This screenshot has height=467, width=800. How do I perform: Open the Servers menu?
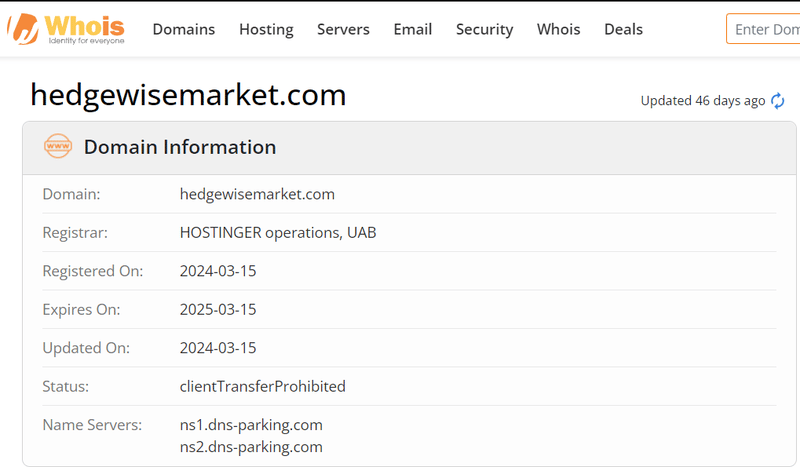pos(343,30)
